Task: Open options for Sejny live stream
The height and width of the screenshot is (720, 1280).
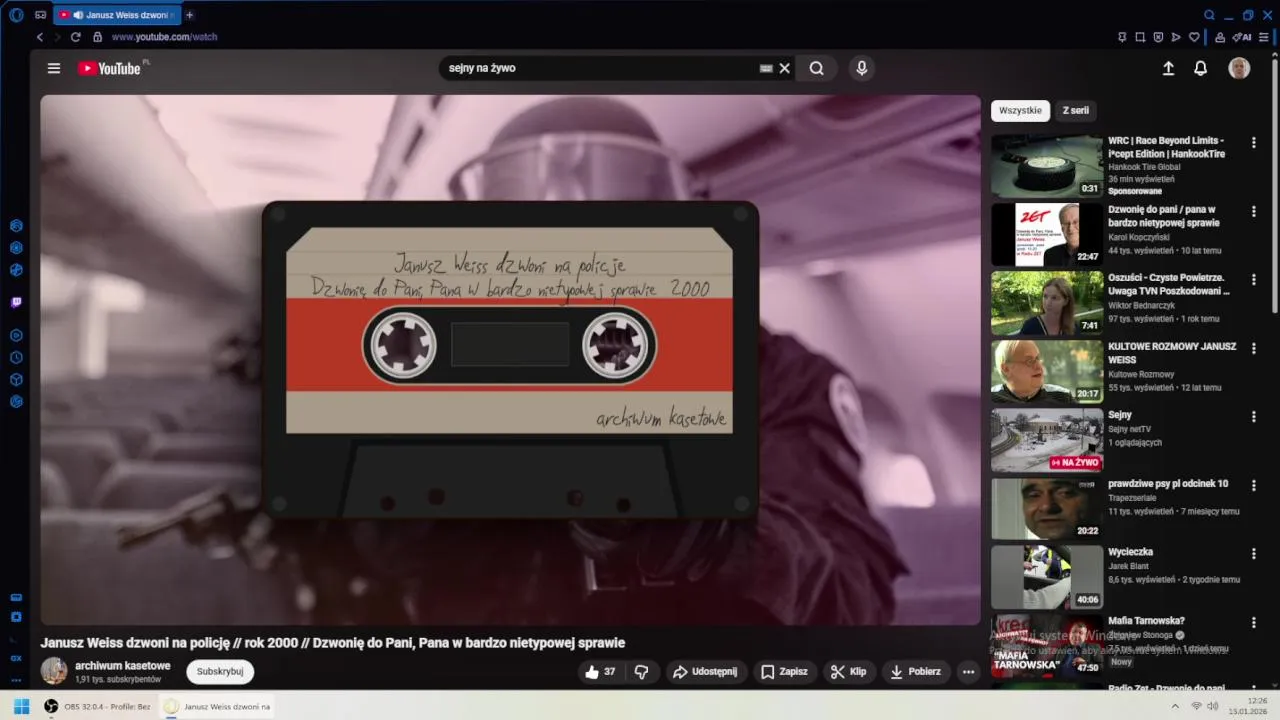Action: click(1254, 416)
